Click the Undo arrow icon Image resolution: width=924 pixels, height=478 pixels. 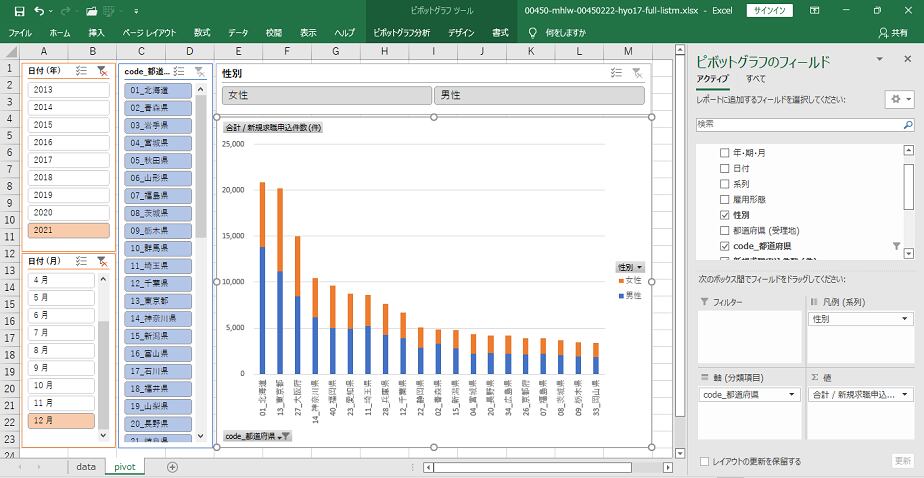click(40, 10)
